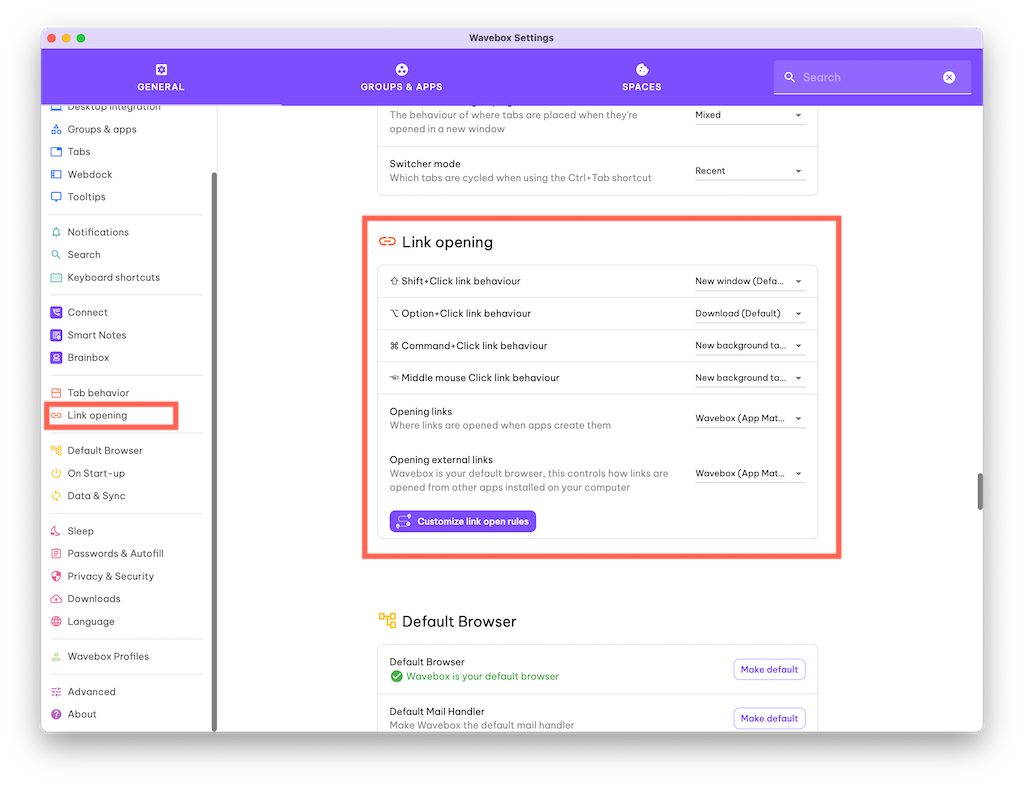Open the Command+Click link behaviour dropdown

click(x=750, y=346)
